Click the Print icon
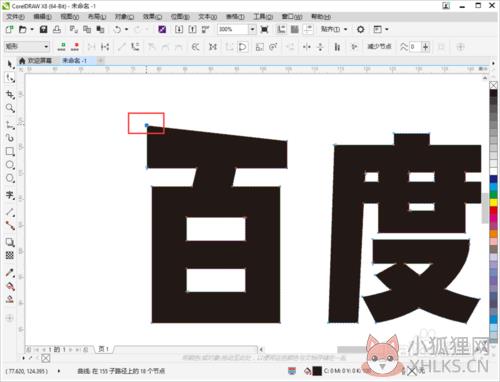Image resolution: width=500 pixels, height=382 pixels. coord(57,29)
